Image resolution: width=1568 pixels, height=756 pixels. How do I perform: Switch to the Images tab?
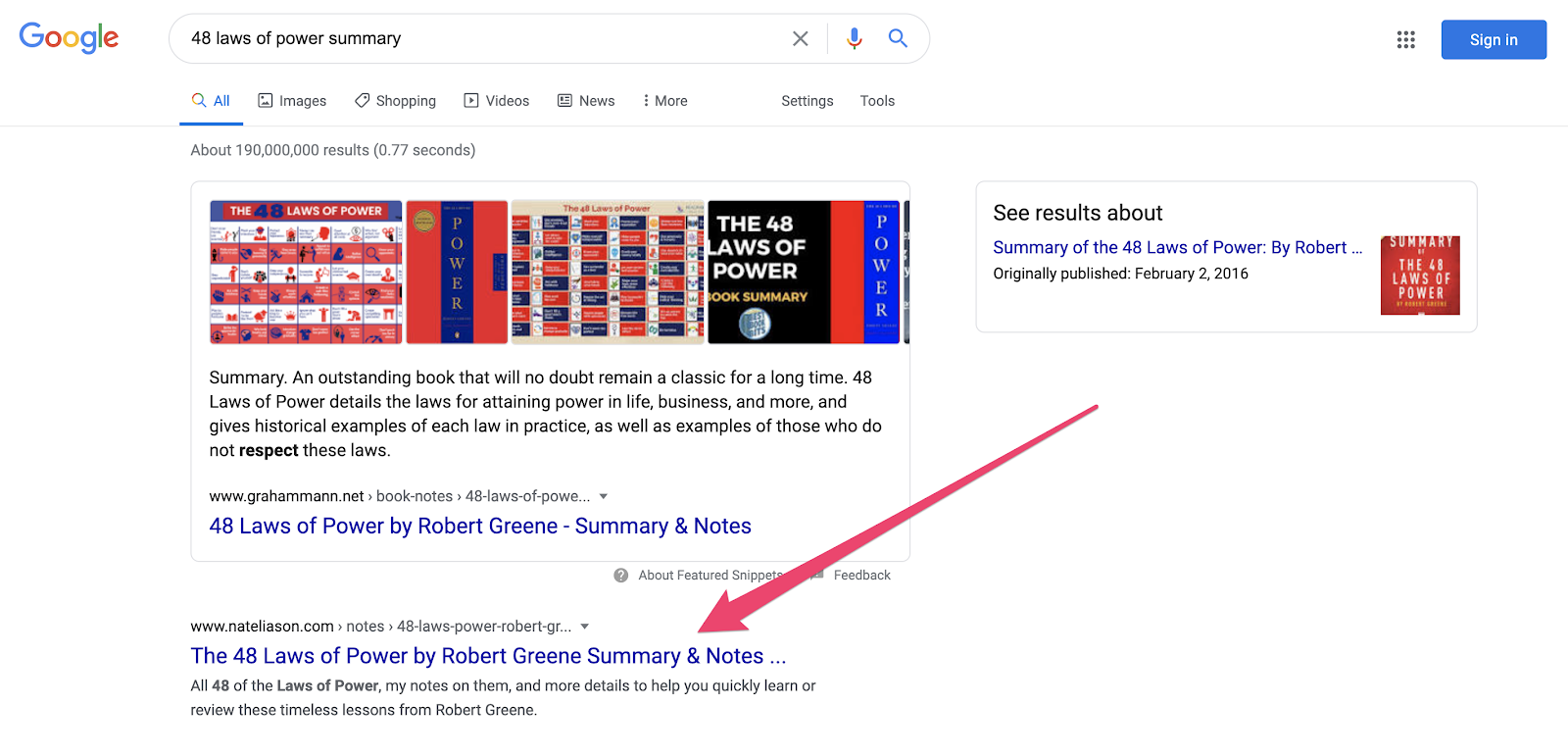click(x=292, y=101)
